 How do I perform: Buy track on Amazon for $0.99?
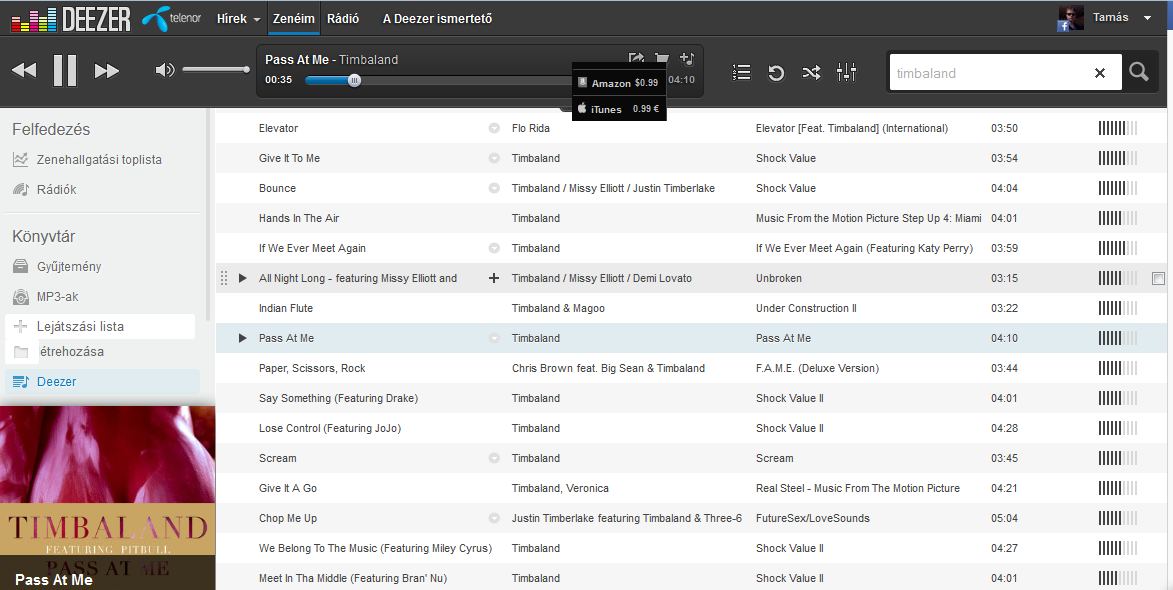[x=619, y=83]
